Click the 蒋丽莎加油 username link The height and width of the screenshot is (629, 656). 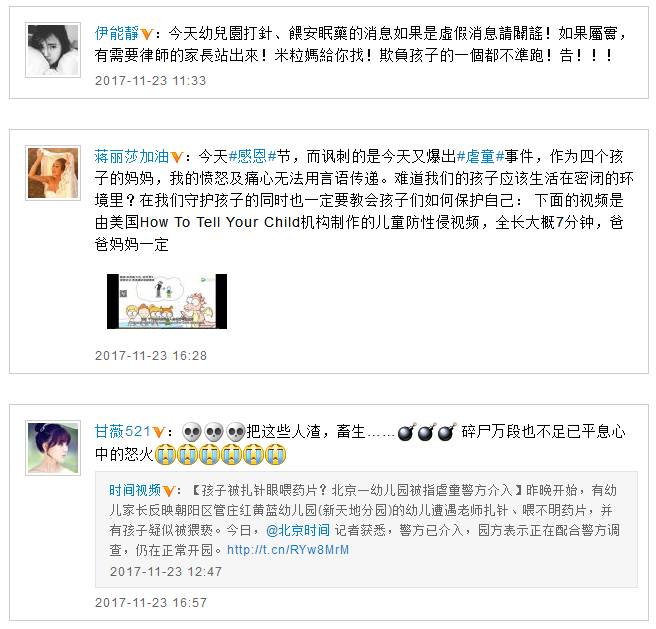[x=132, y=157]
